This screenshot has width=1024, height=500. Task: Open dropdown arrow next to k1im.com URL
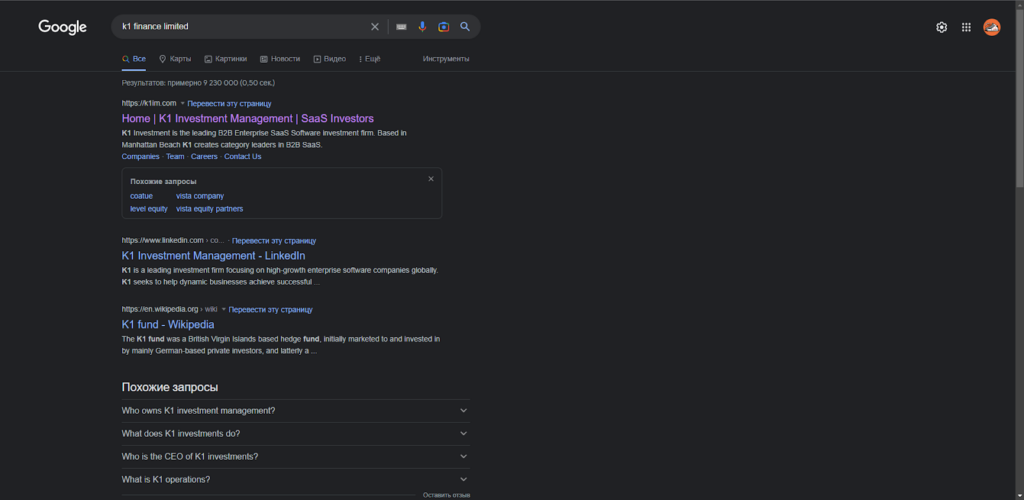pyautogui.click(x=182, y=104)
